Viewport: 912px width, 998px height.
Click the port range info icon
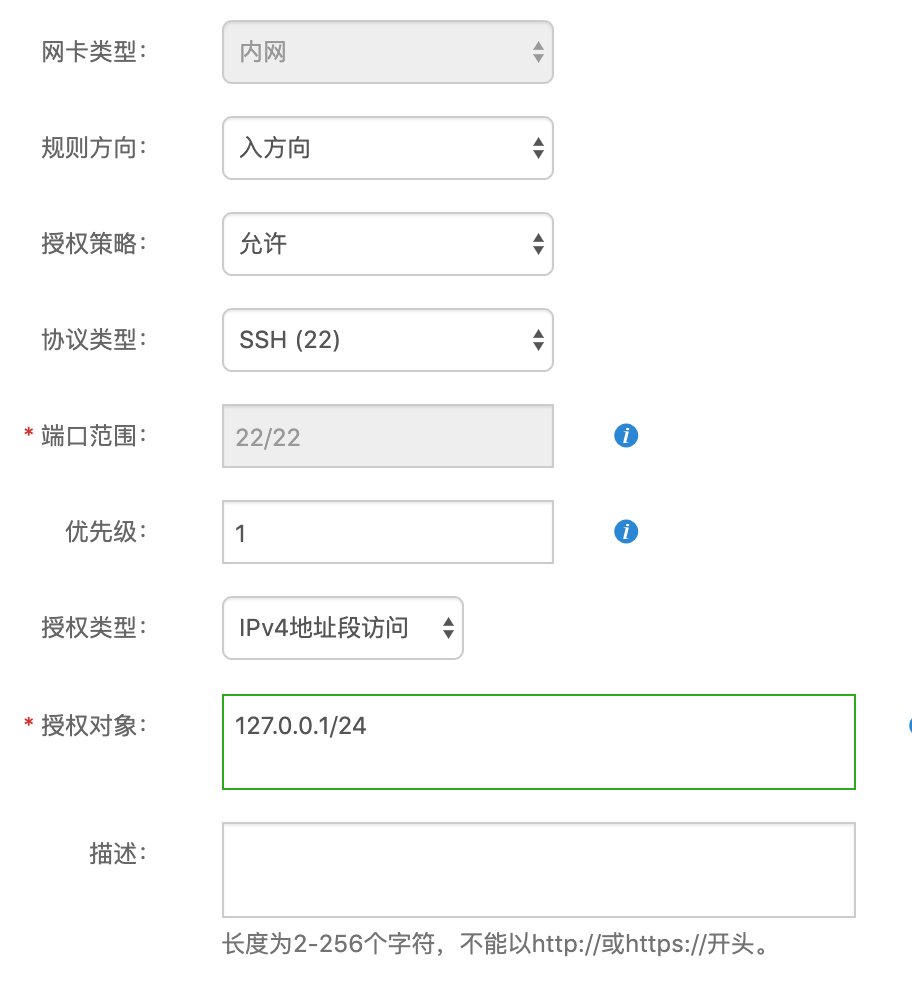pyautogui.click(x=625, y=435)
